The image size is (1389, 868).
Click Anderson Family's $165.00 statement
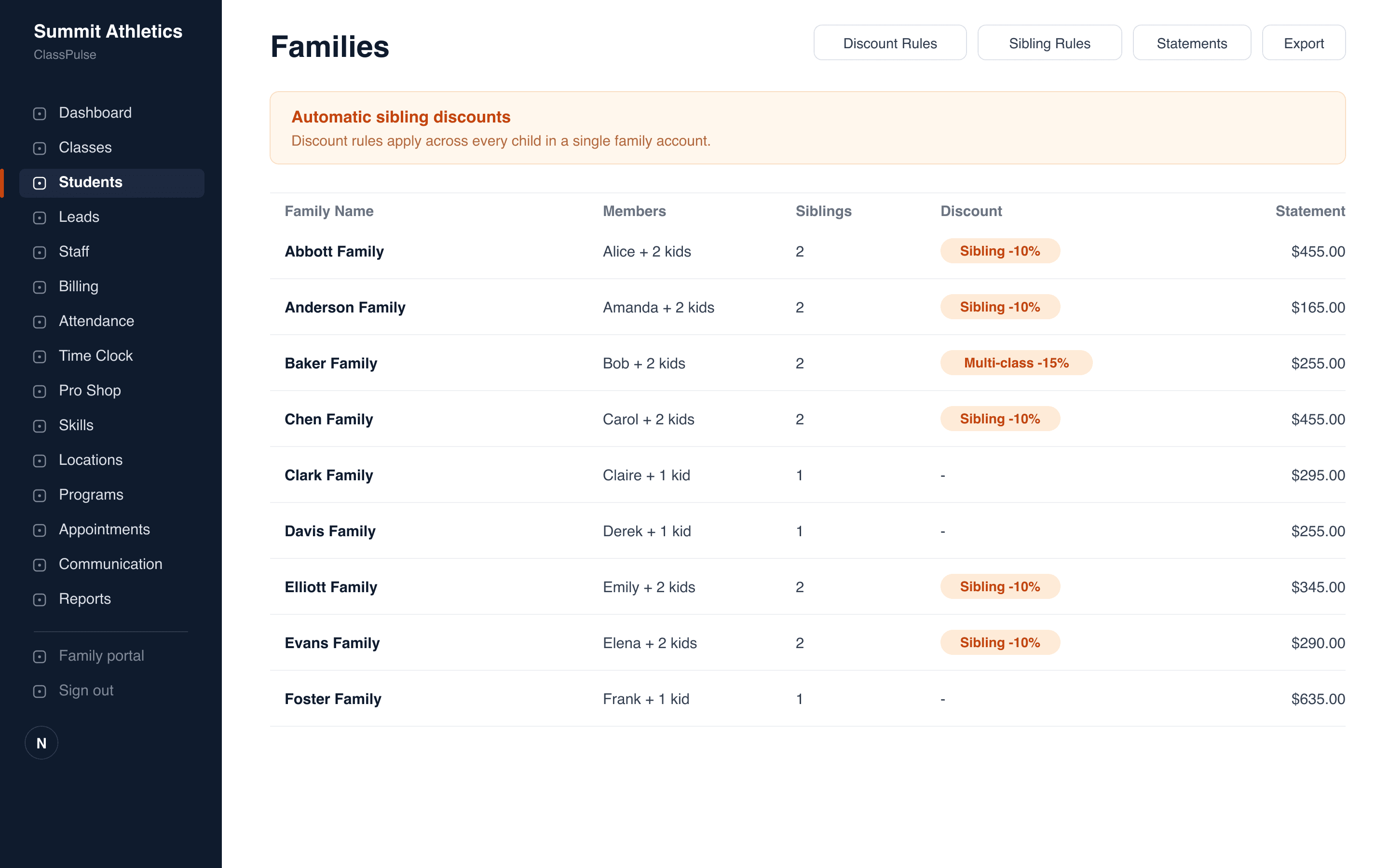(1318, 307)
